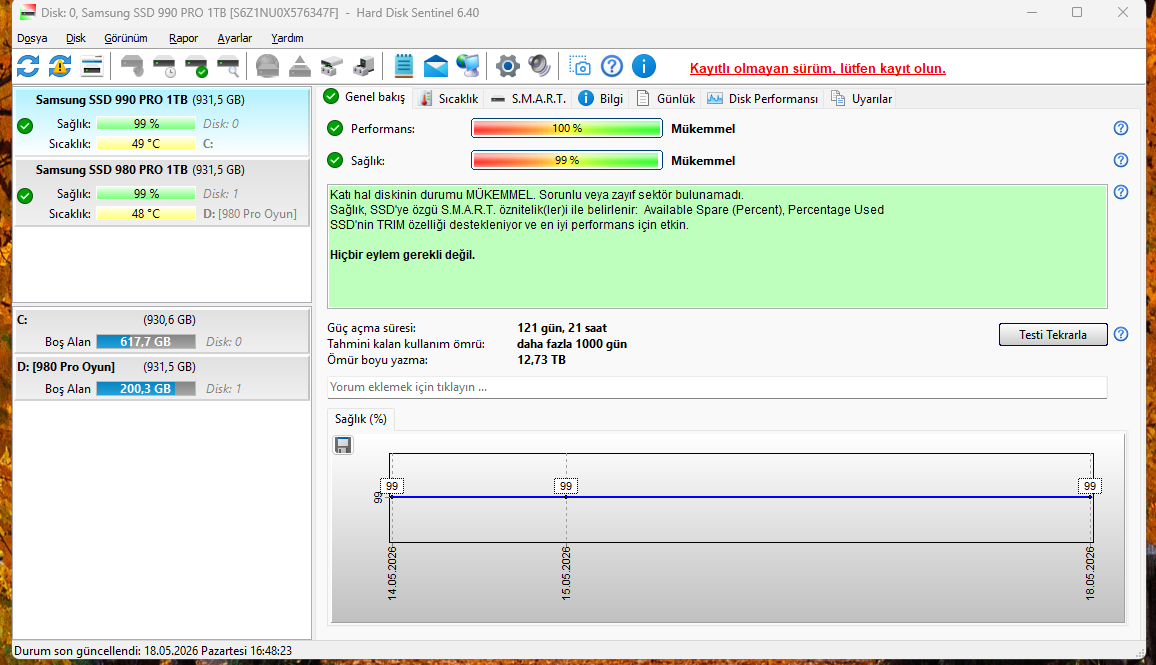Click the Refresh (blue arrows) toolbar icon
1156x665 pixels.
point(28,66)
